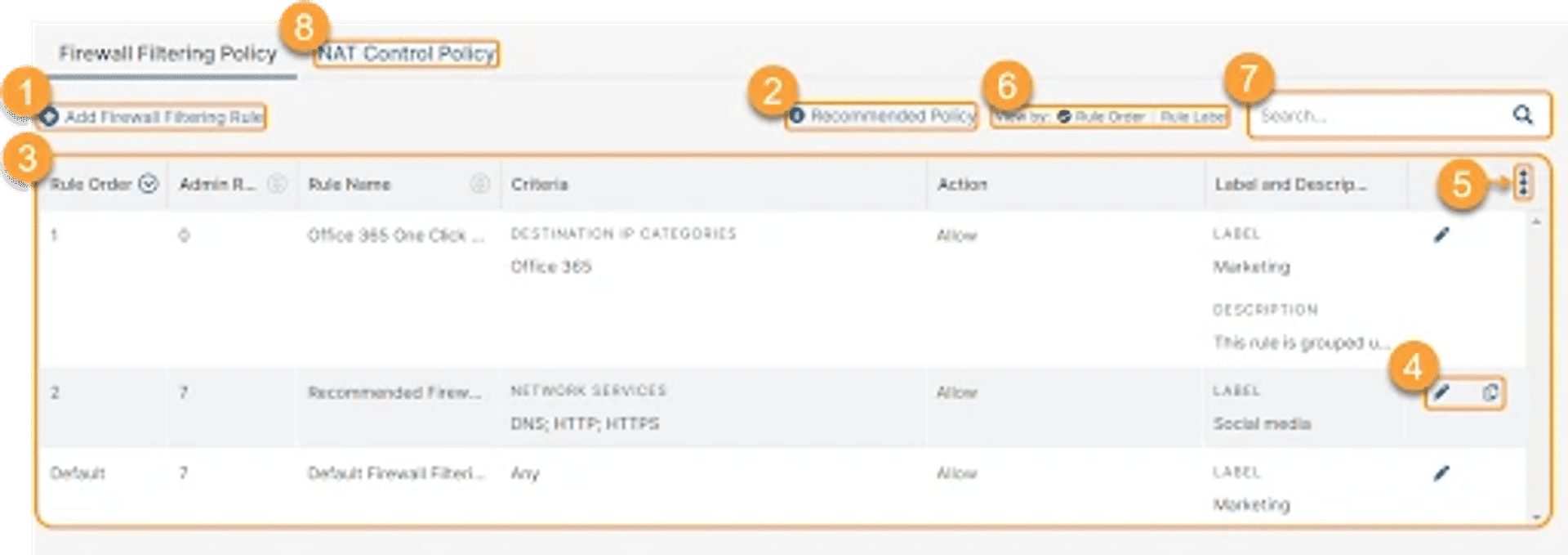The width and height of the screenshot is (1568, 555).
Task: Open Recommended Policy link
Action: click(x=893, y=115)
